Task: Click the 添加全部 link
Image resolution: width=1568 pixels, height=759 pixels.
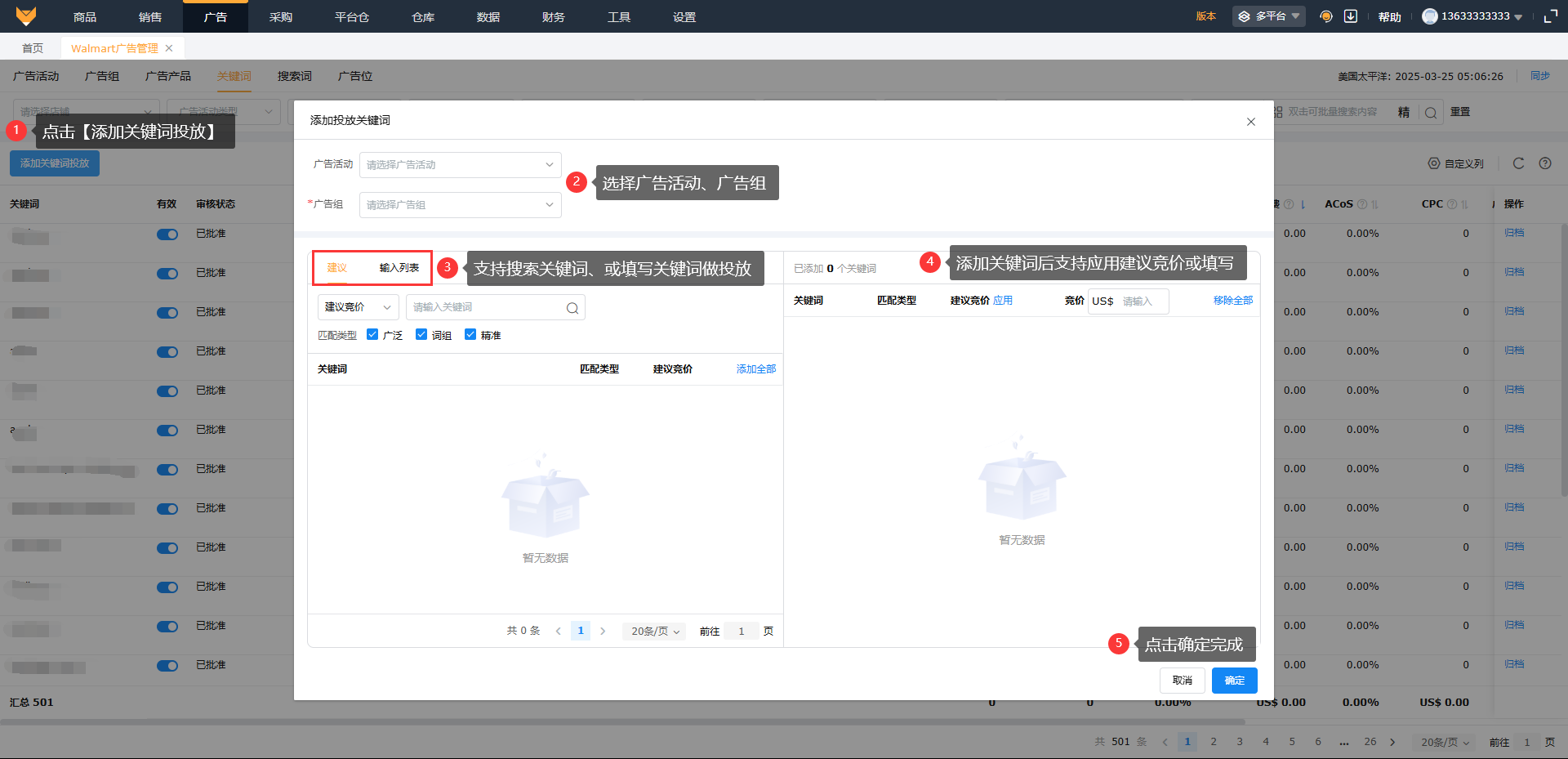Action: point(755,369)
